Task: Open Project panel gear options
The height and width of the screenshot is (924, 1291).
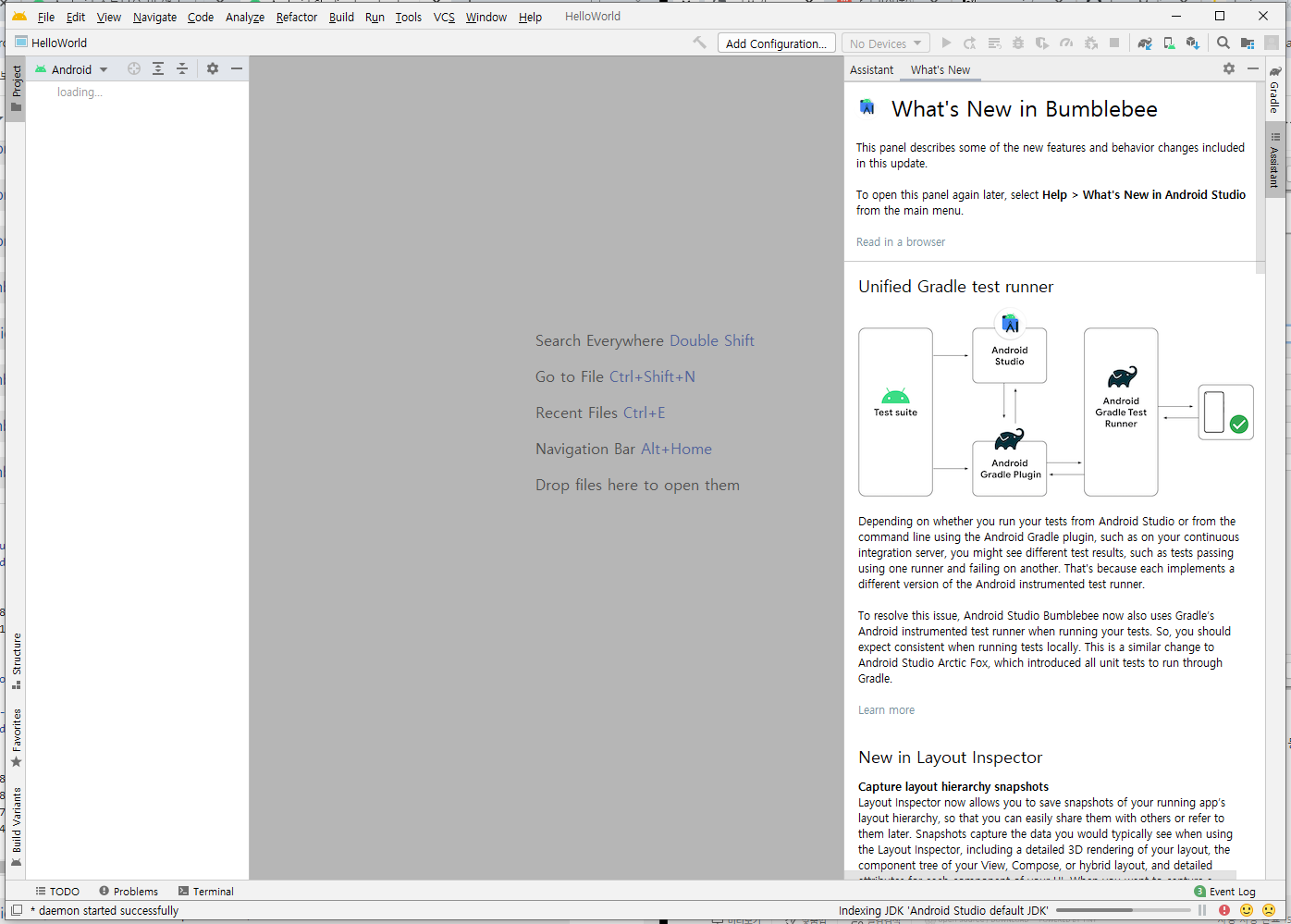Action: coord(213,68)
